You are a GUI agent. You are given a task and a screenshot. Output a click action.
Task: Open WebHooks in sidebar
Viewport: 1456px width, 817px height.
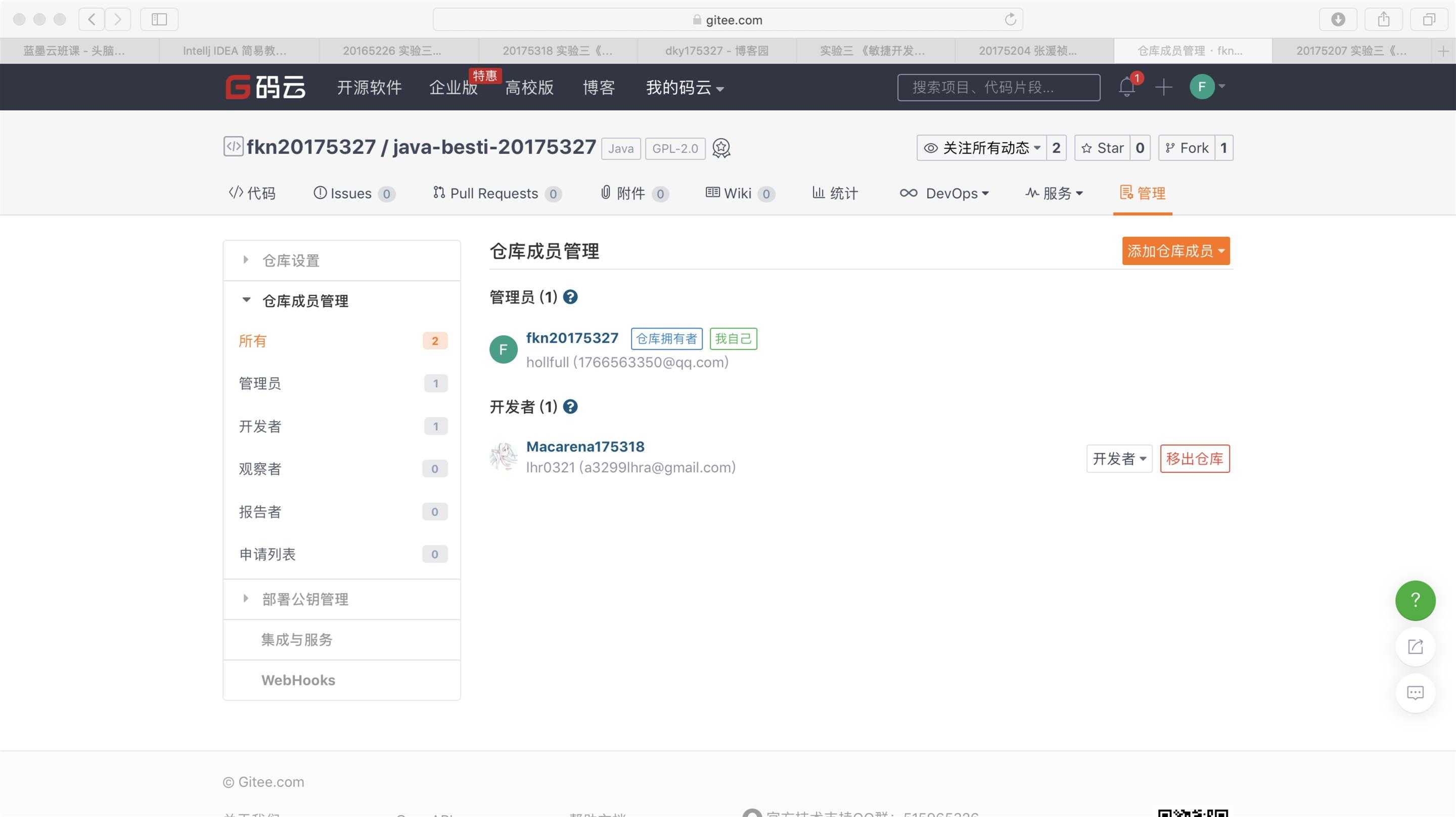coord(341,680)
